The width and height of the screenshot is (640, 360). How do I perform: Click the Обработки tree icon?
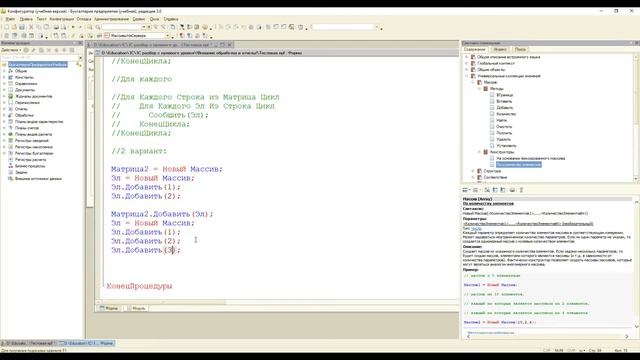[x=11, y=115]
